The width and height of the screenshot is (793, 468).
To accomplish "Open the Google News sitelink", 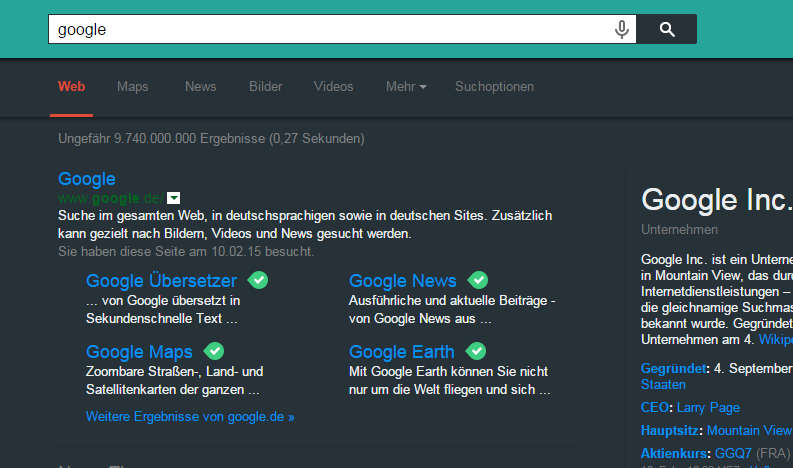I will pos(403,280).
